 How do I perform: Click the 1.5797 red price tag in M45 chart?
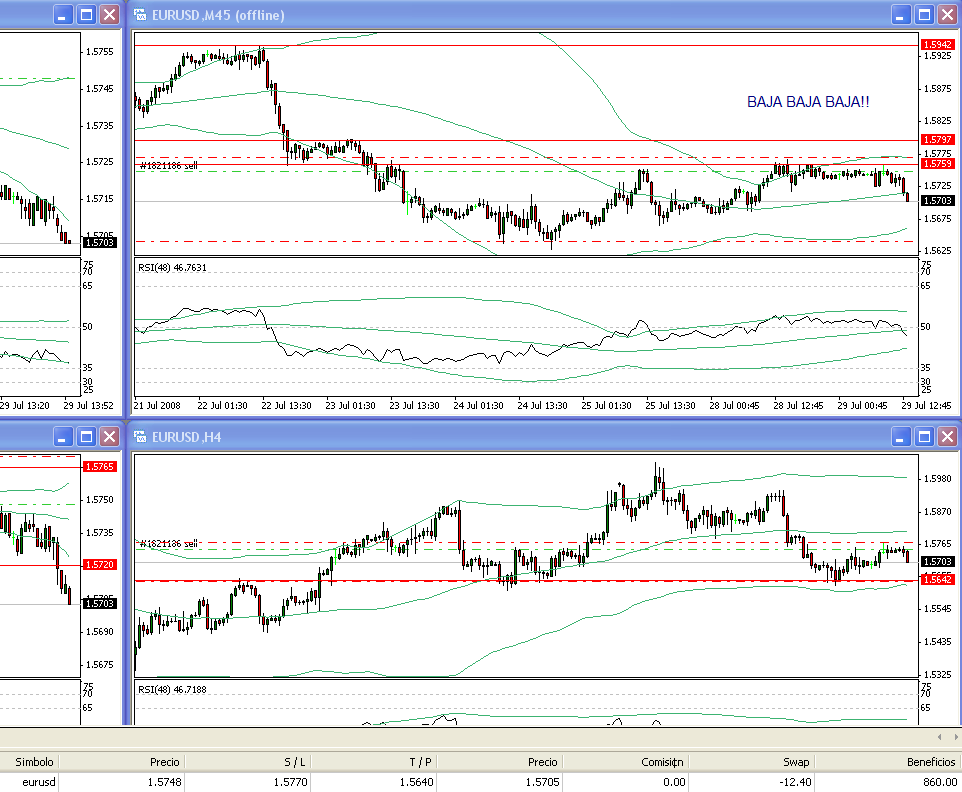tap(937, 139)
